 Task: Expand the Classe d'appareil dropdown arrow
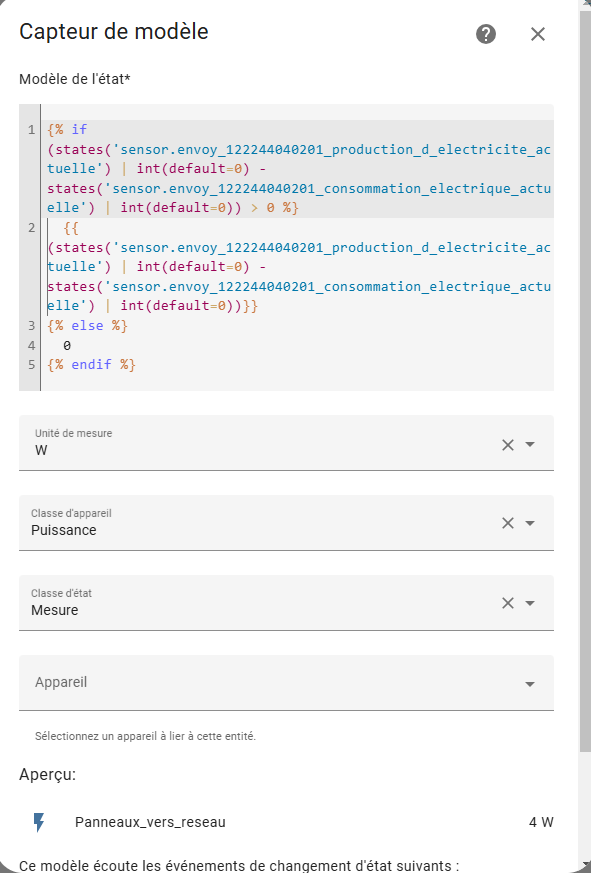click(x=530, y=523)
